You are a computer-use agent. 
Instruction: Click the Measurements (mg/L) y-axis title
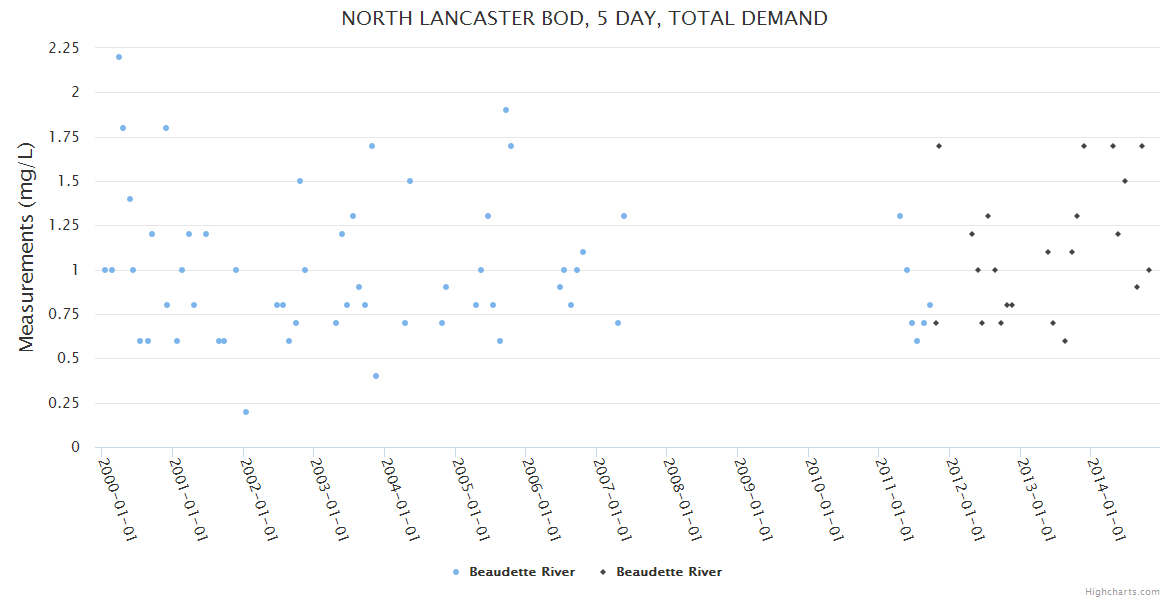click(27, 246)
